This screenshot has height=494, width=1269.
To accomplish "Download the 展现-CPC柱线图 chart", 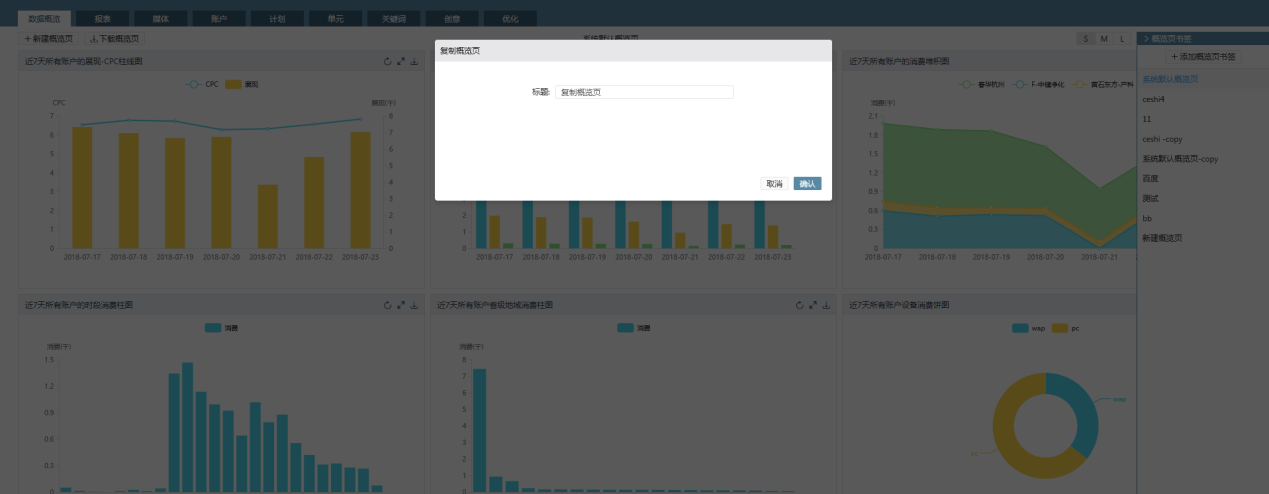I will (x=414, y=61).
